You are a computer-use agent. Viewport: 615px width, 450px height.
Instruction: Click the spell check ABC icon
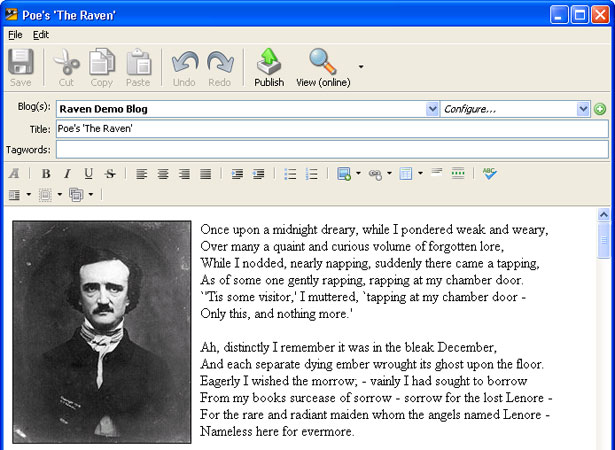(x=489, y=173)
